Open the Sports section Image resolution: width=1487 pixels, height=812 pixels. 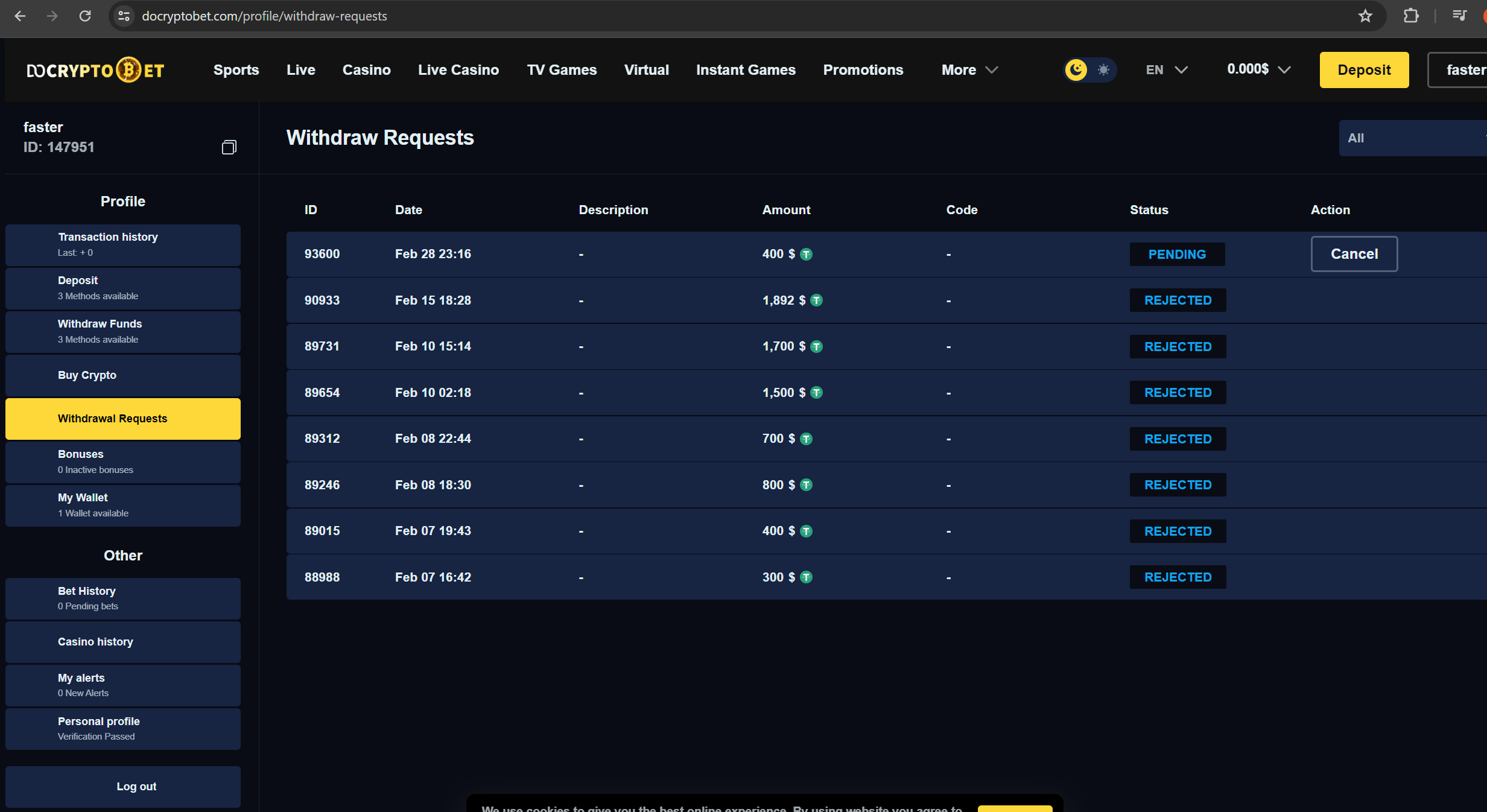coord(236,70)
